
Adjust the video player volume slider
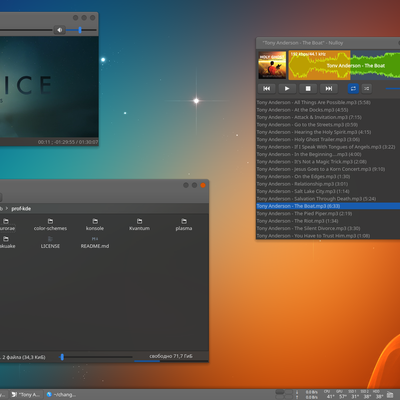click(x=81, y=30)
